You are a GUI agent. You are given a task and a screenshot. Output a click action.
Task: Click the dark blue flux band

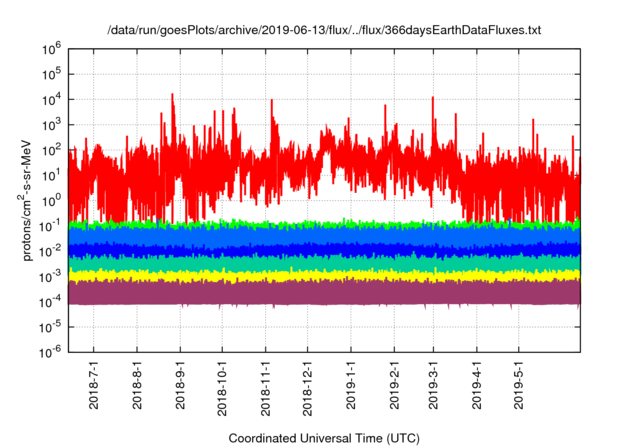click(324, 250)
